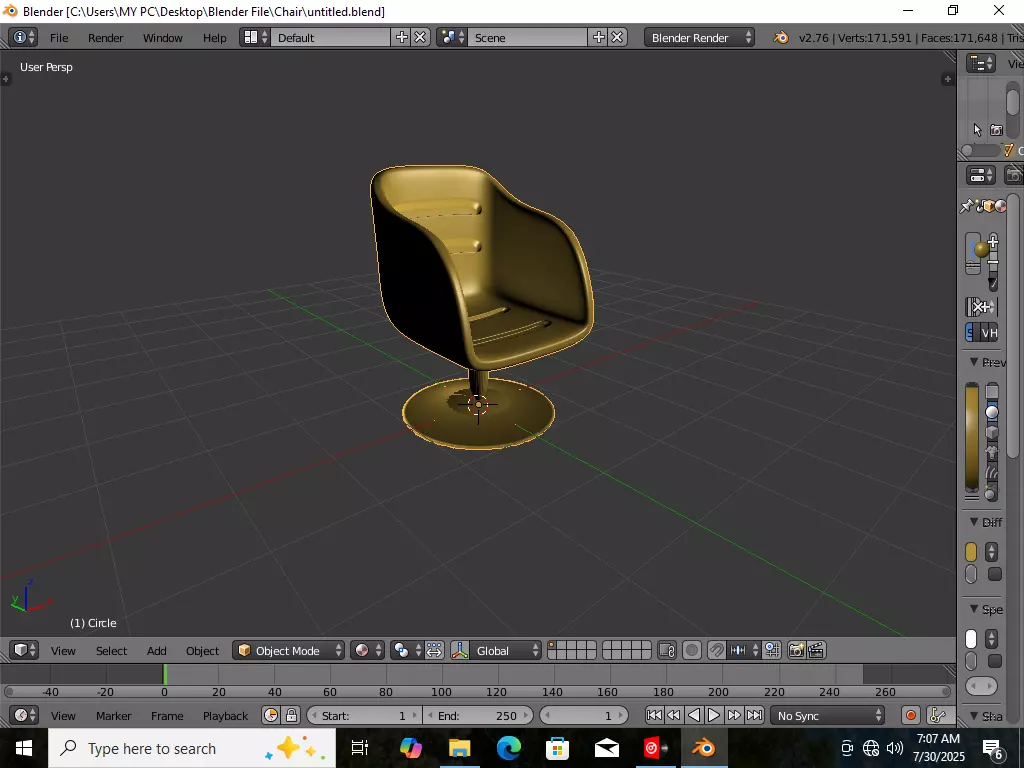Image resolution: width=1024 pixels, height=768 pixels.
Task: Open the pivot point selector
Action: pos(406,650)
